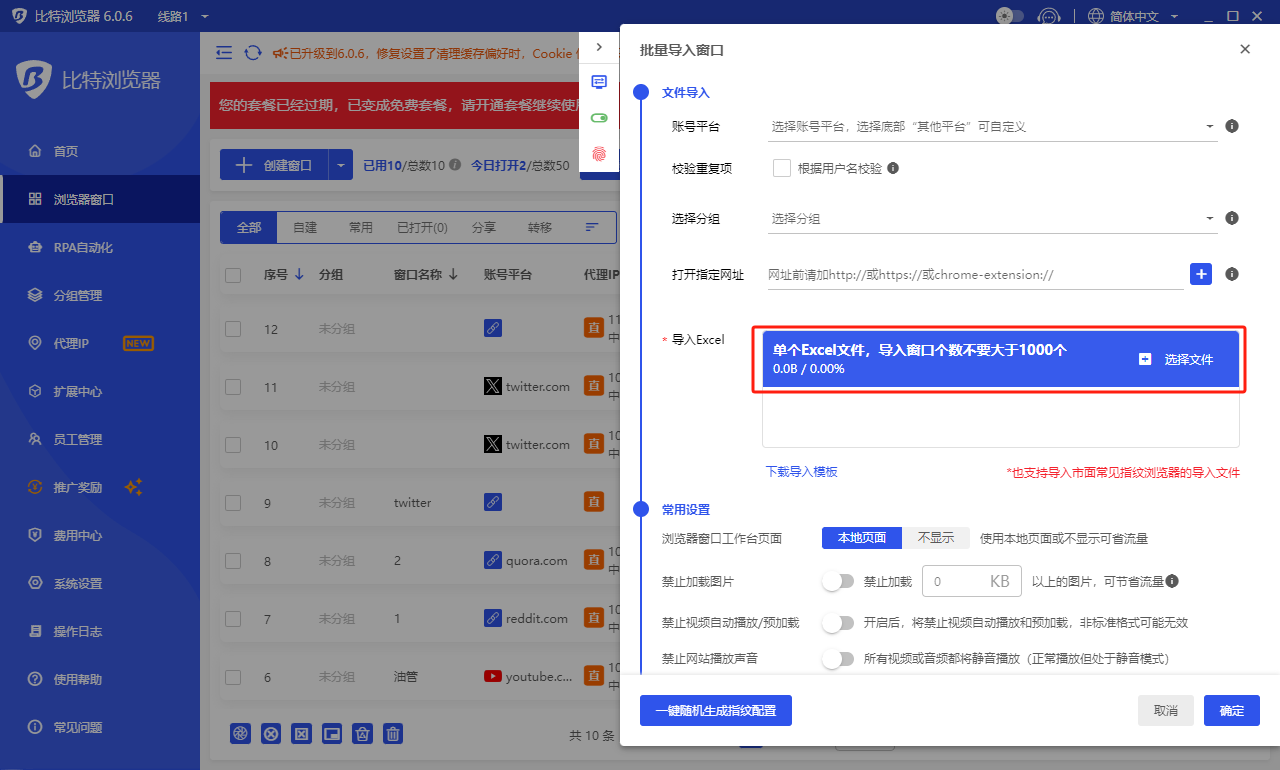
Task: Click 取消 to cancel the import dialog
Action: (1166, 710)
